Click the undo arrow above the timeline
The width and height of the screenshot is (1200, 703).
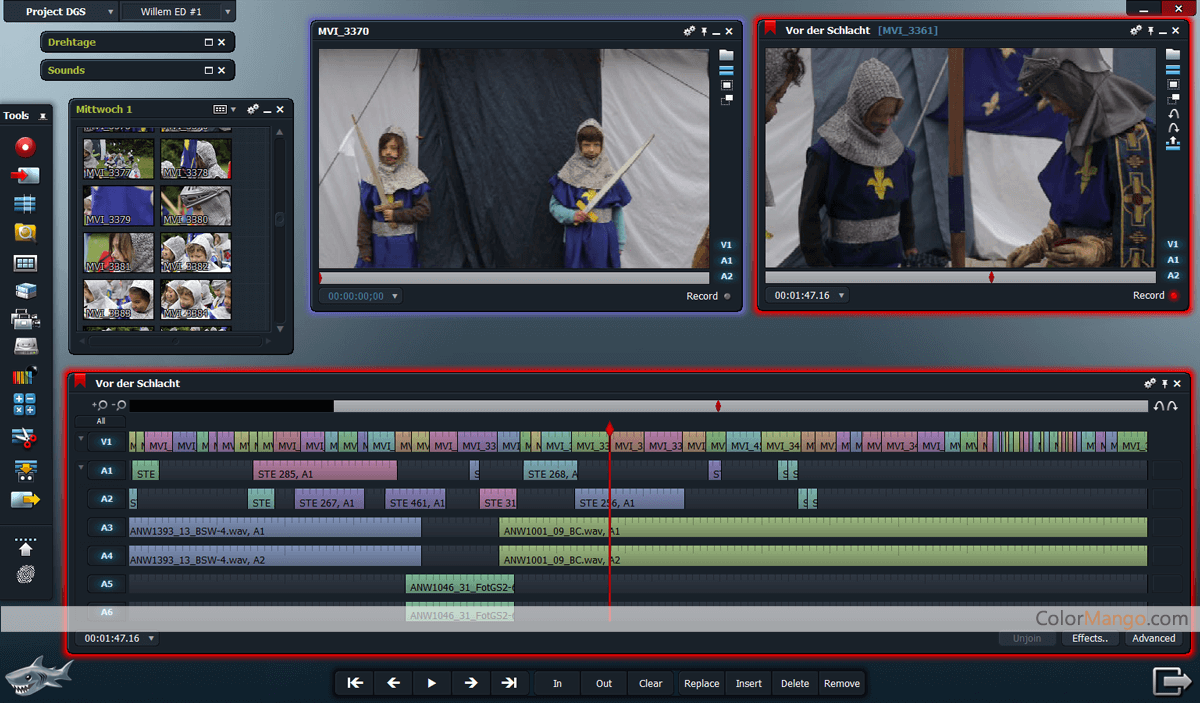1160,406
